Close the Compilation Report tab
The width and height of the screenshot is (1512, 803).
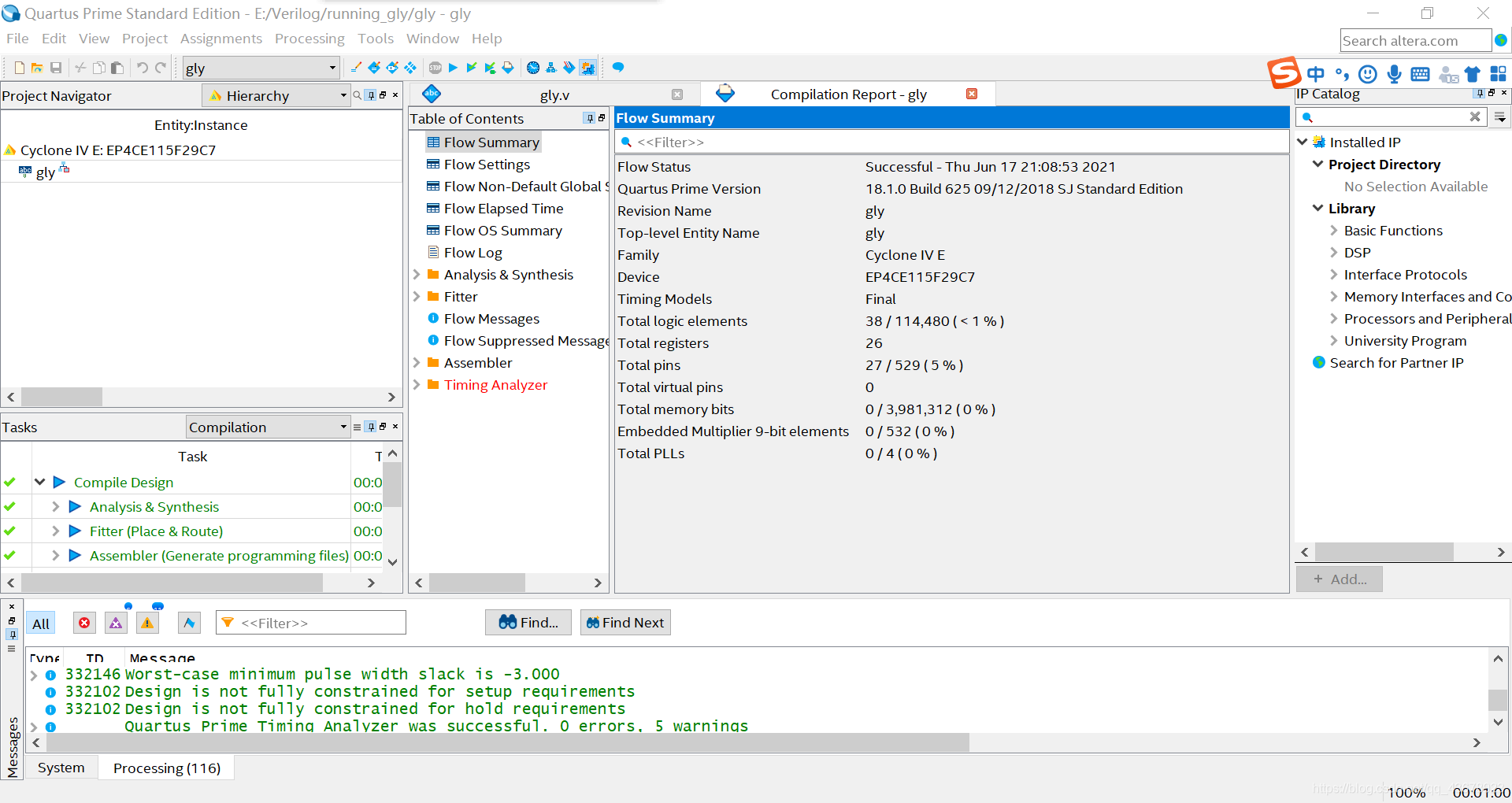pos(972,94)
